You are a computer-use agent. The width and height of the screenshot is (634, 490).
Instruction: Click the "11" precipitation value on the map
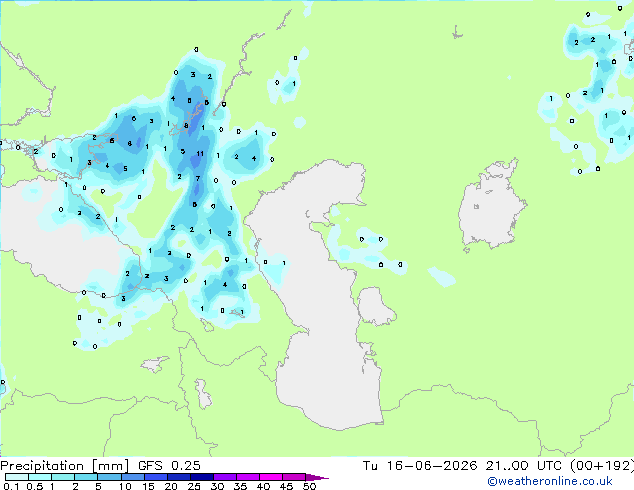point(200,154)
